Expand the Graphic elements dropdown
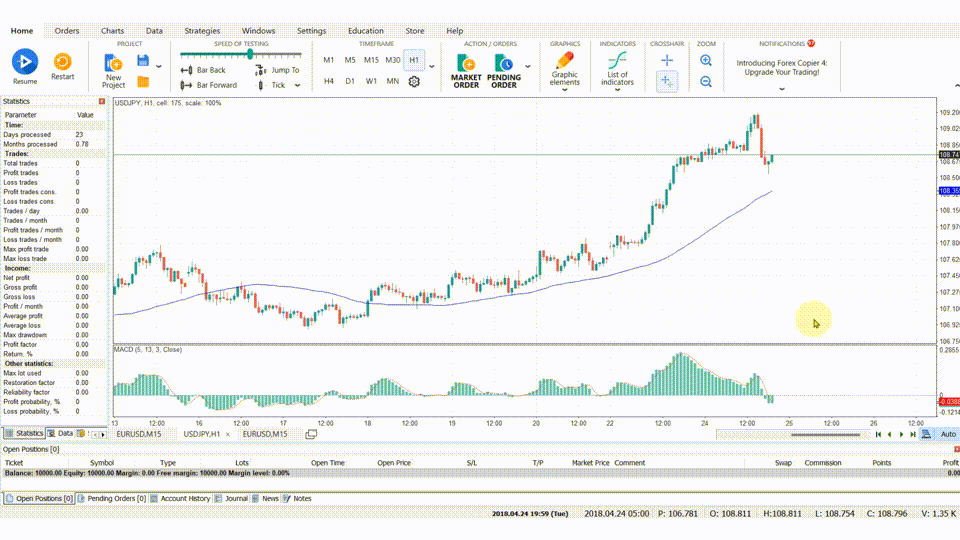The height and width of the screenshot is (540, 960). 565,89
